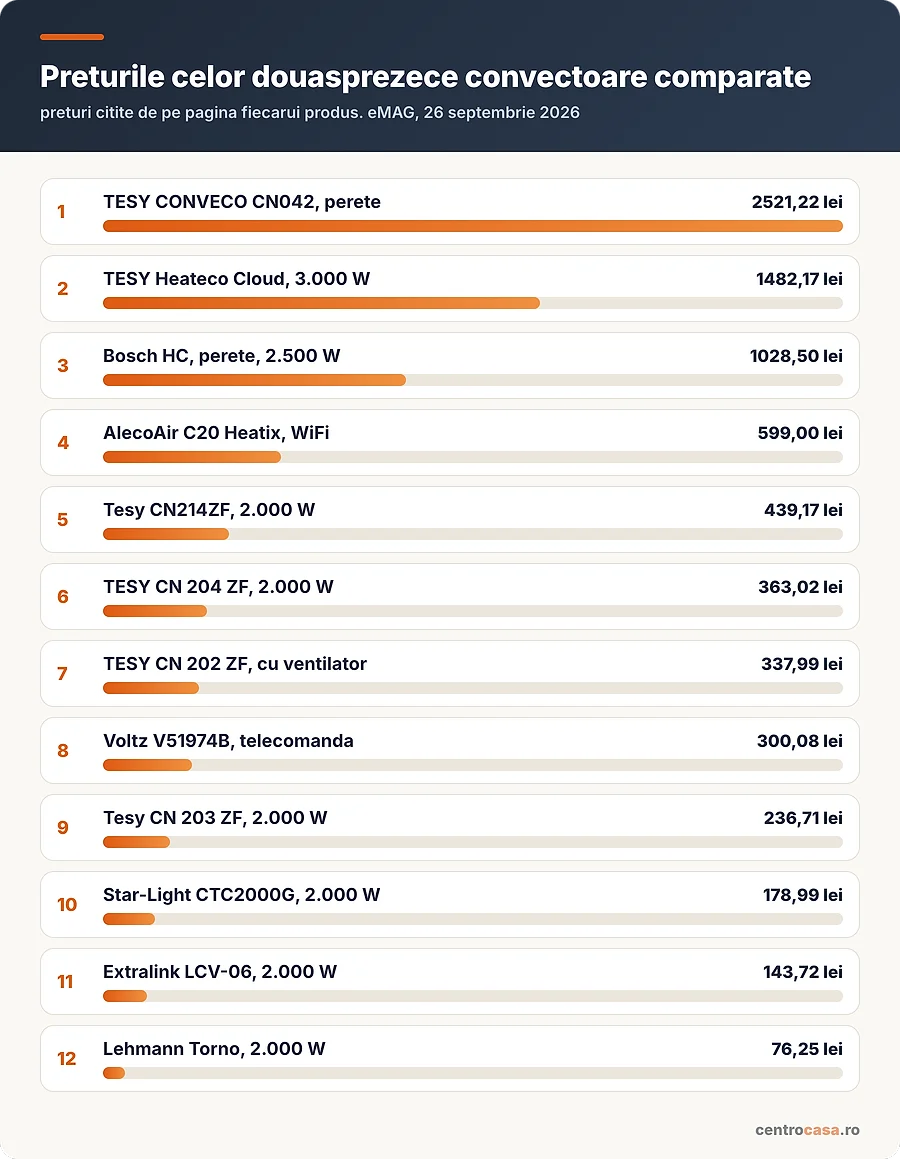Viewport: 900px width, 1159px height.
Task: Click the main heading about convectoare prices
Action: pos(426,77)
